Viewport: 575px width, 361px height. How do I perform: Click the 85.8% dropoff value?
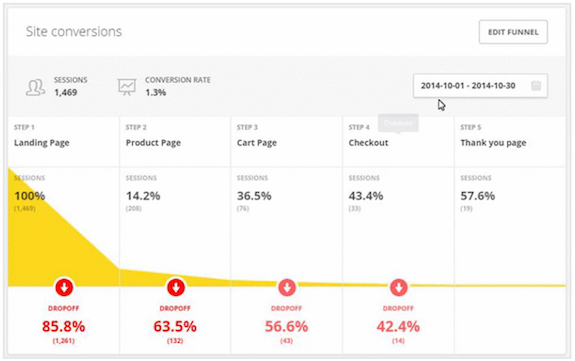[63, 326]
